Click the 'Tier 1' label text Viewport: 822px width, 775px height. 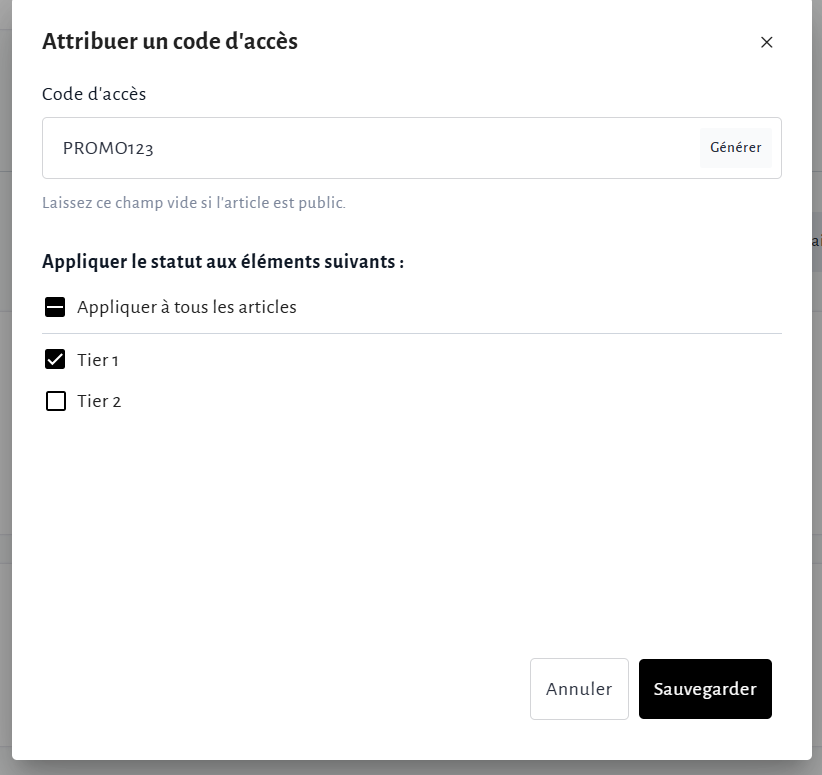pyautogui.click(x=98, y=360)
